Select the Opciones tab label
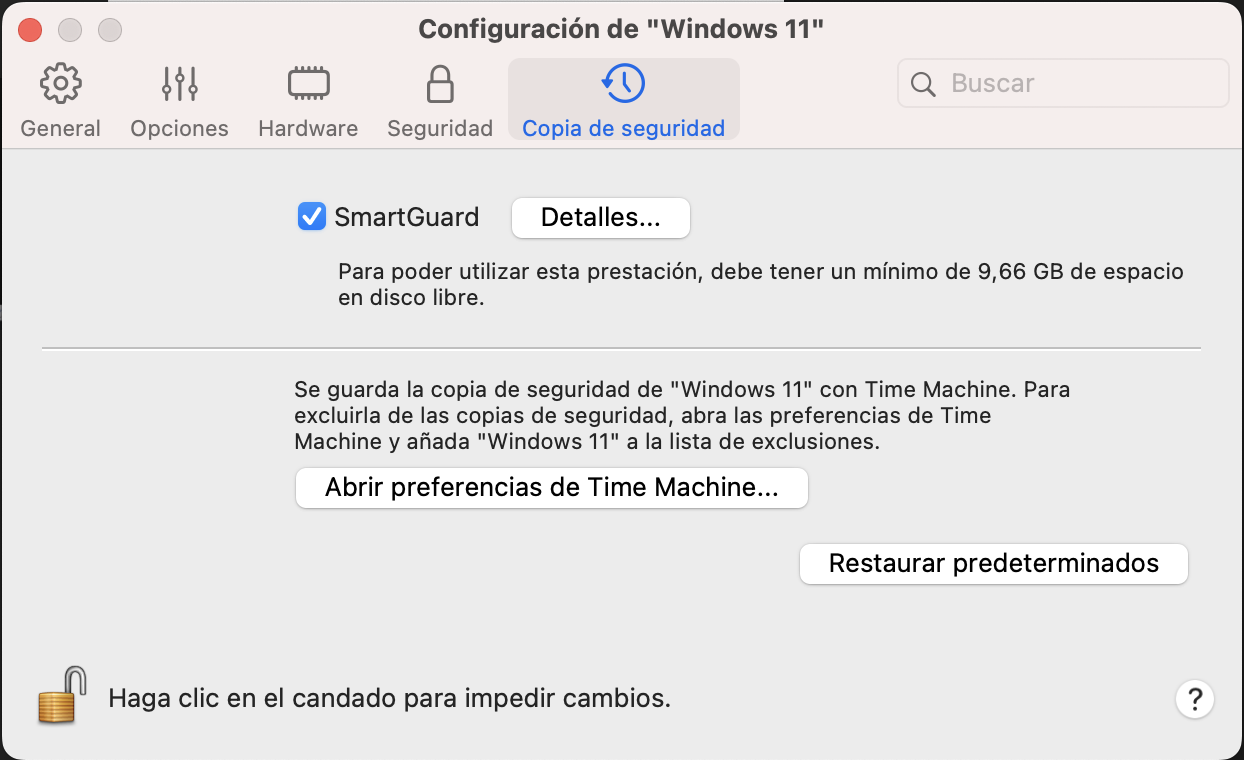Viewport: 1244px width, 760px height. click(x=179, y=129)
